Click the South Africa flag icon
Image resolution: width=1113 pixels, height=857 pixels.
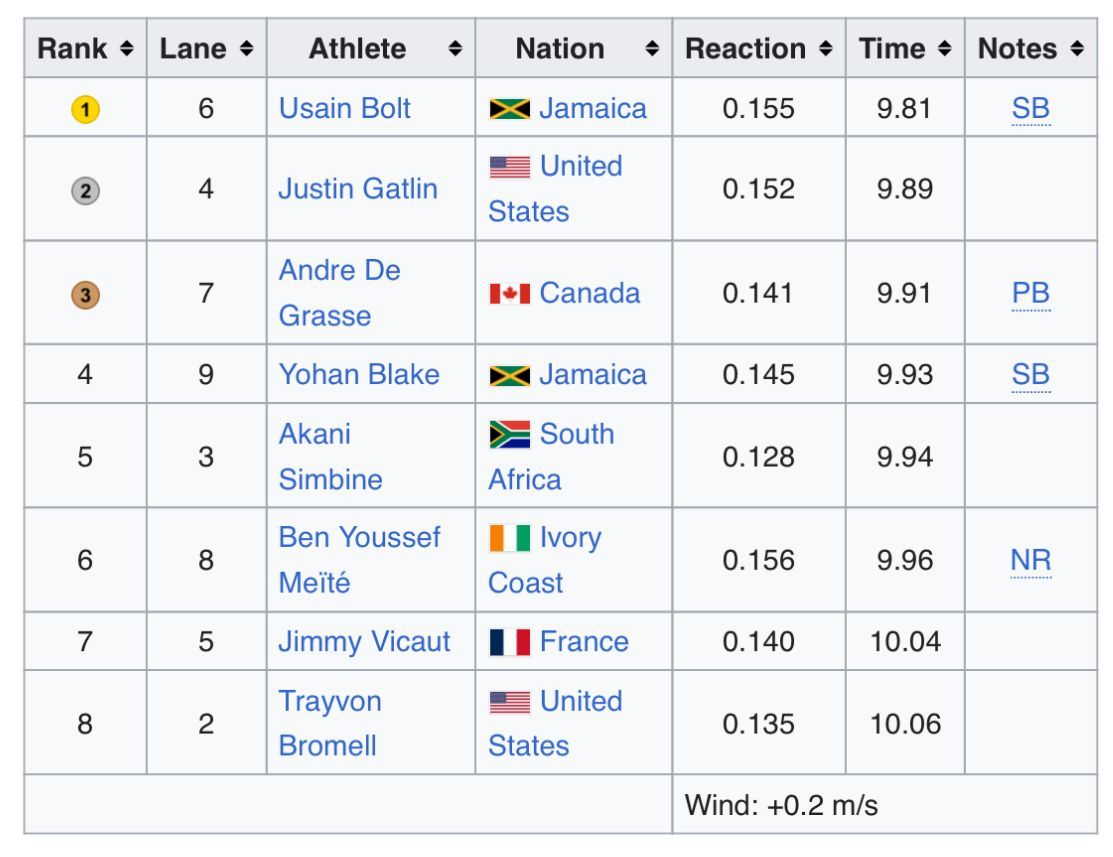[x=509, y=436]
